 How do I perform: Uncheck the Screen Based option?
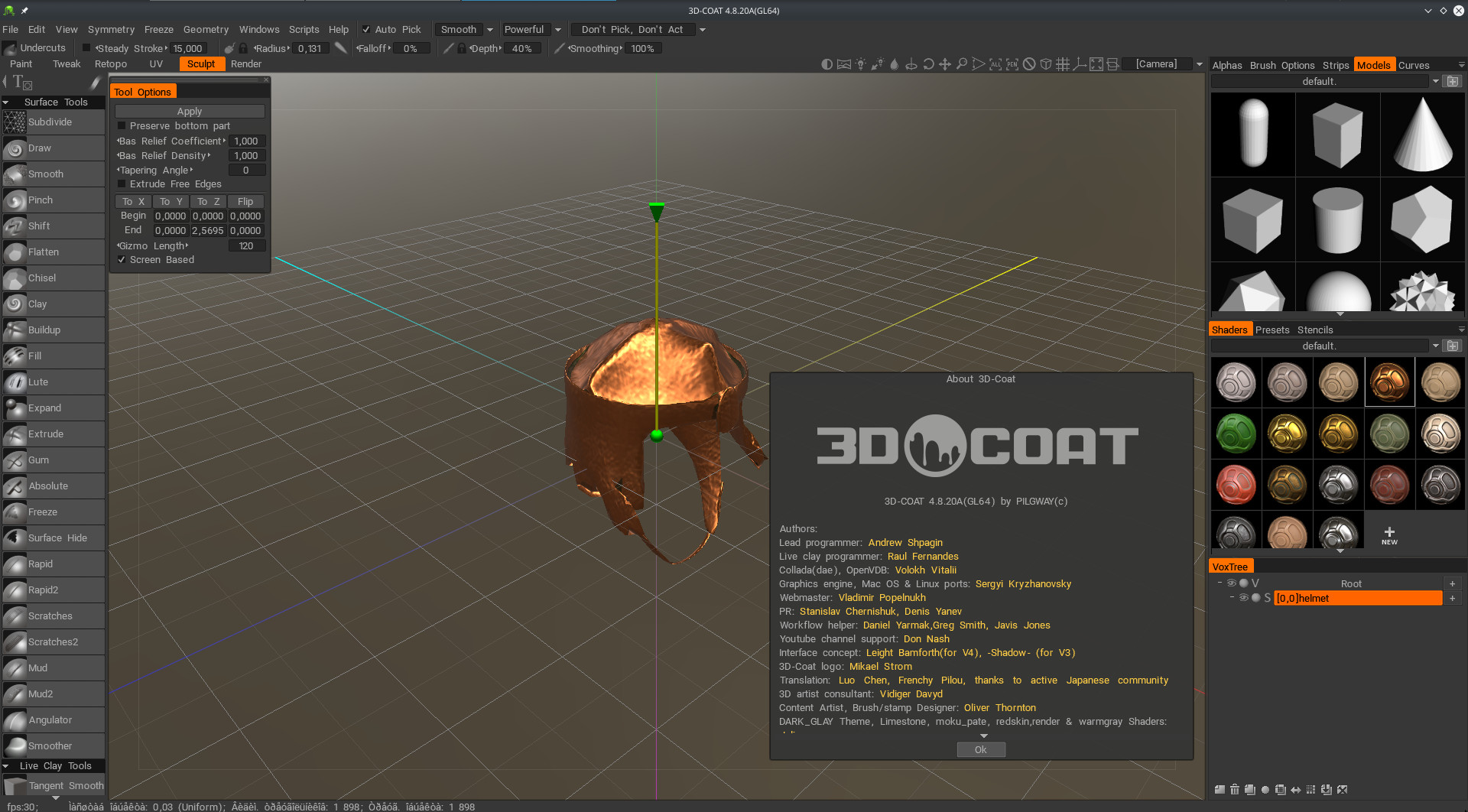122,260
